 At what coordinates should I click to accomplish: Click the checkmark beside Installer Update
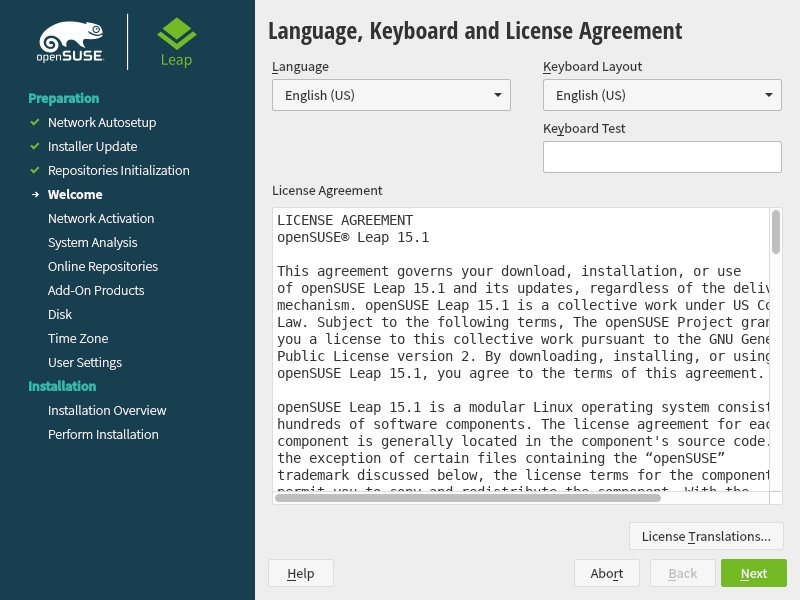pos(35,146)
